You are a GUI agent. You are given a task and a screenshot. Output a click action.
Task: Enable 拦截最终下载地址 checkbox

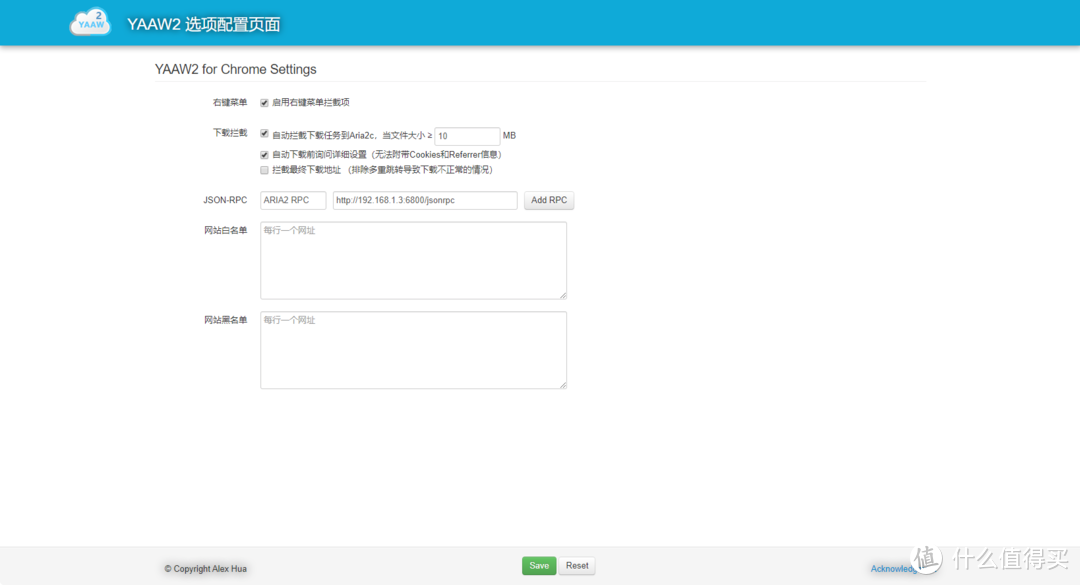[264, 170]
